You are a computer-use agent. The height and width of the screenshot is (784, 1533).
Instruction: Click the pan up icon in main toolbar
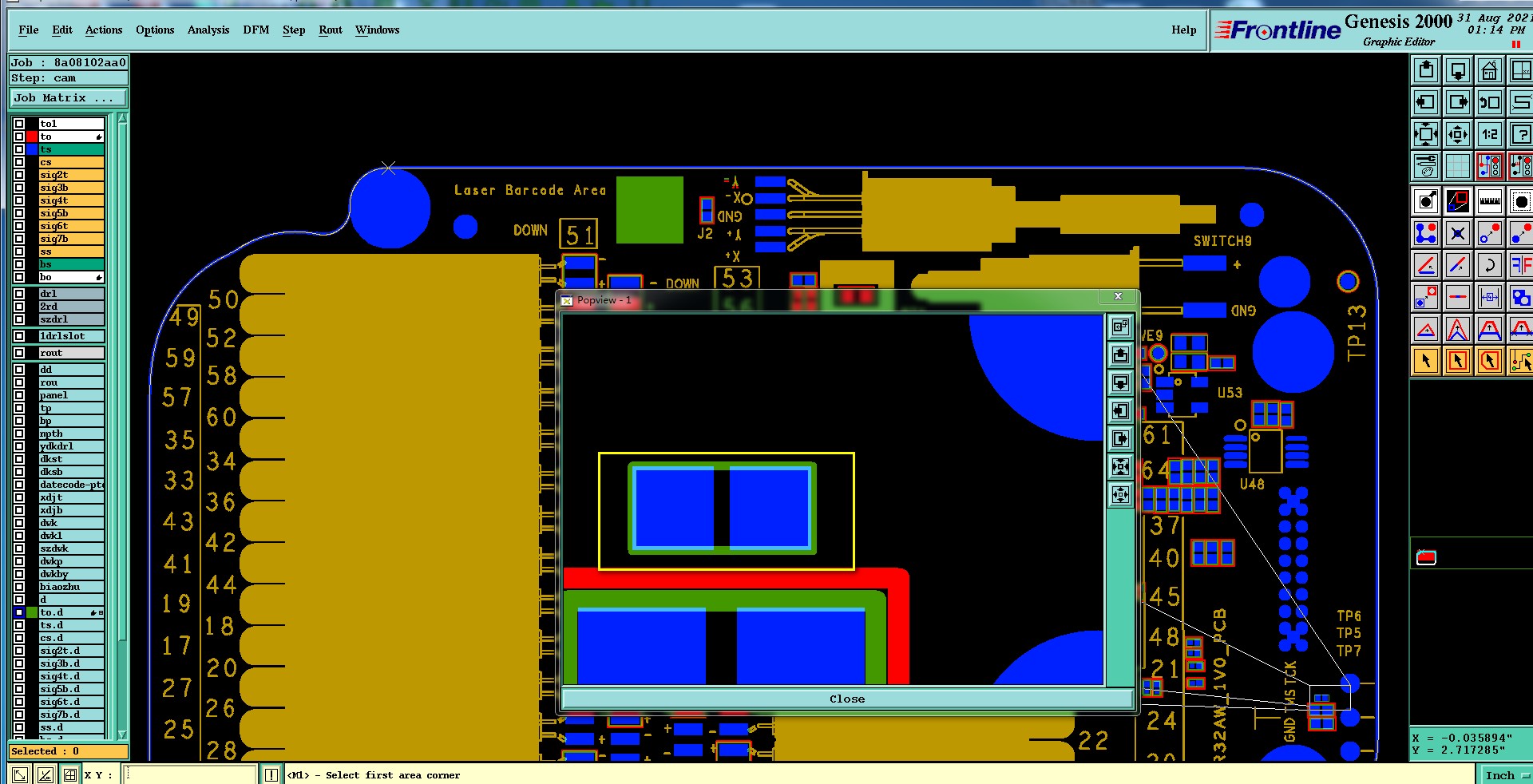pos(1426,70)
